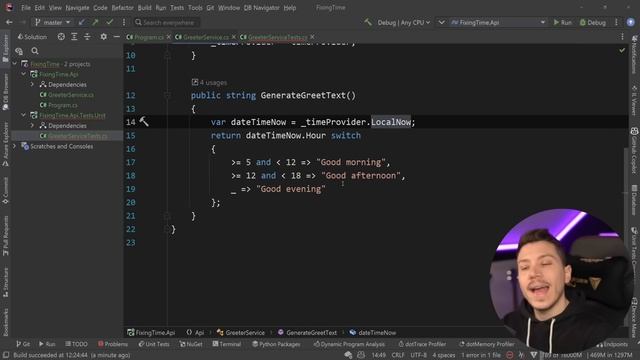Open the master branch dropdown

click(52, 22)
